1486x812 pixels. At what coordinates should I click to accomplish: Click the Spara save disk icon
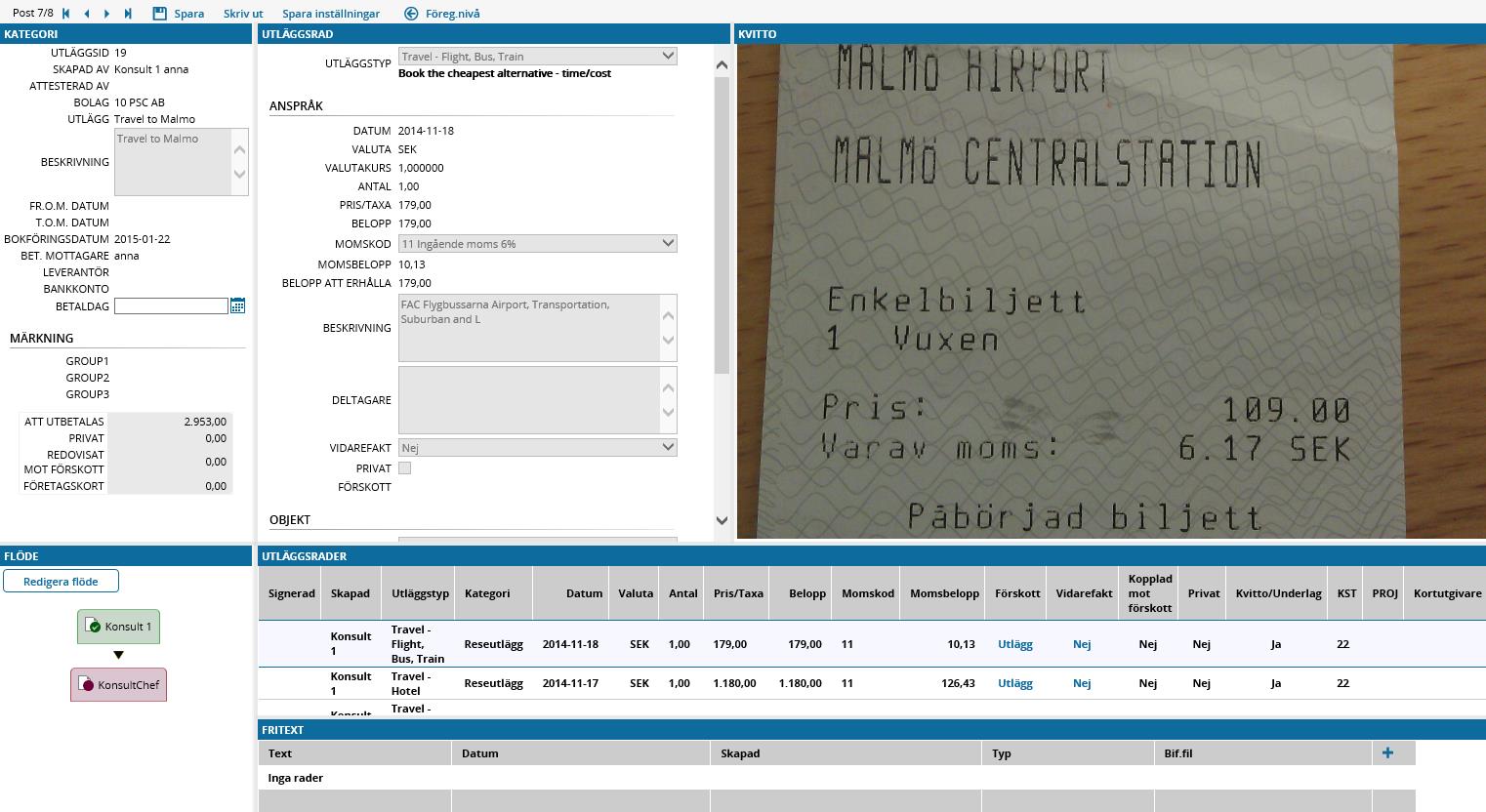click(x=160, y=14)
